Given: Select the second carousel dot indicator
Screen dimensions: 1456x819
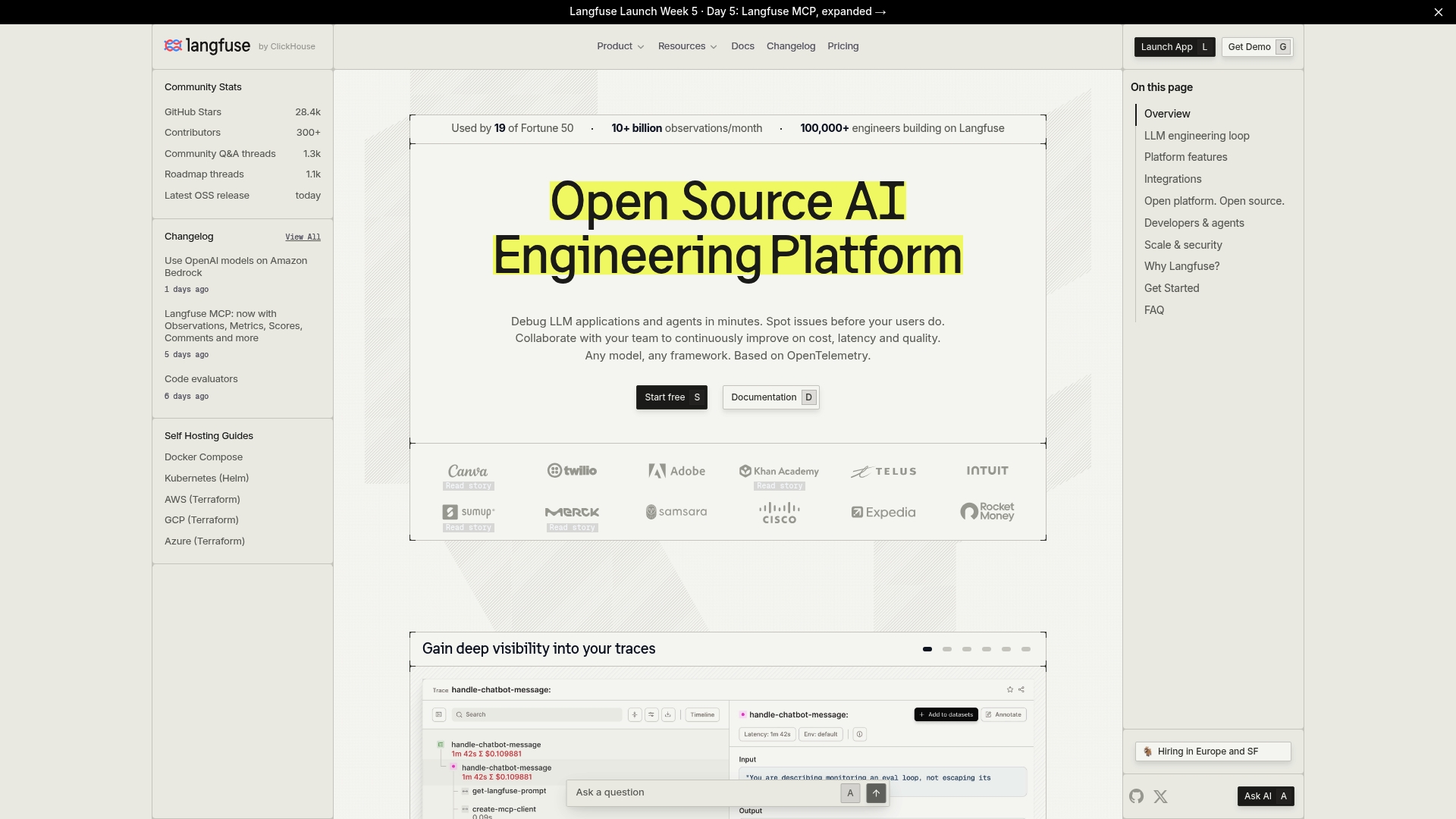Looking at the screenshot, I should click(x=947, y=649).
